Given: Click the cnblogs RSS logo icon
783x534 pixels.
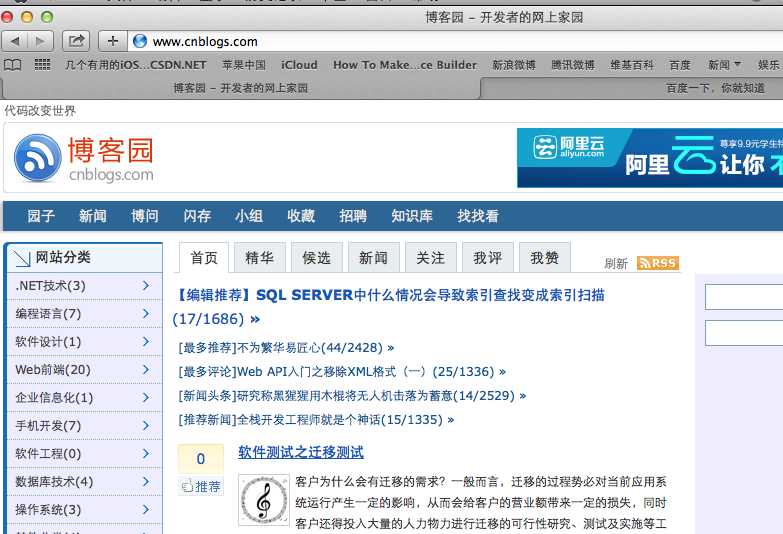Looking at the screenshot, I should click(38, 158).
